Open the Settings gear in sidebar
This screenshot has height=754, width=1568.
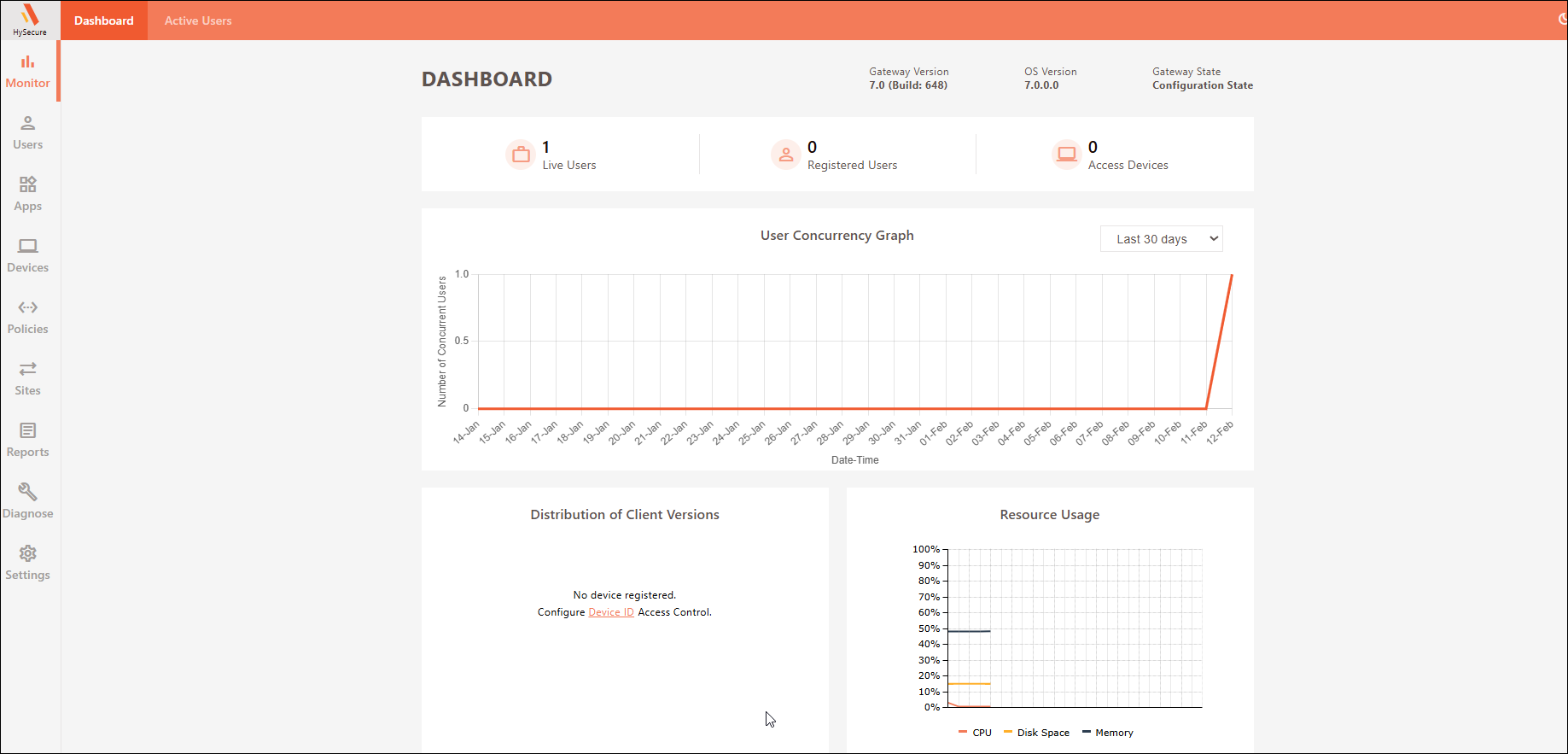[x=28, y=563]
